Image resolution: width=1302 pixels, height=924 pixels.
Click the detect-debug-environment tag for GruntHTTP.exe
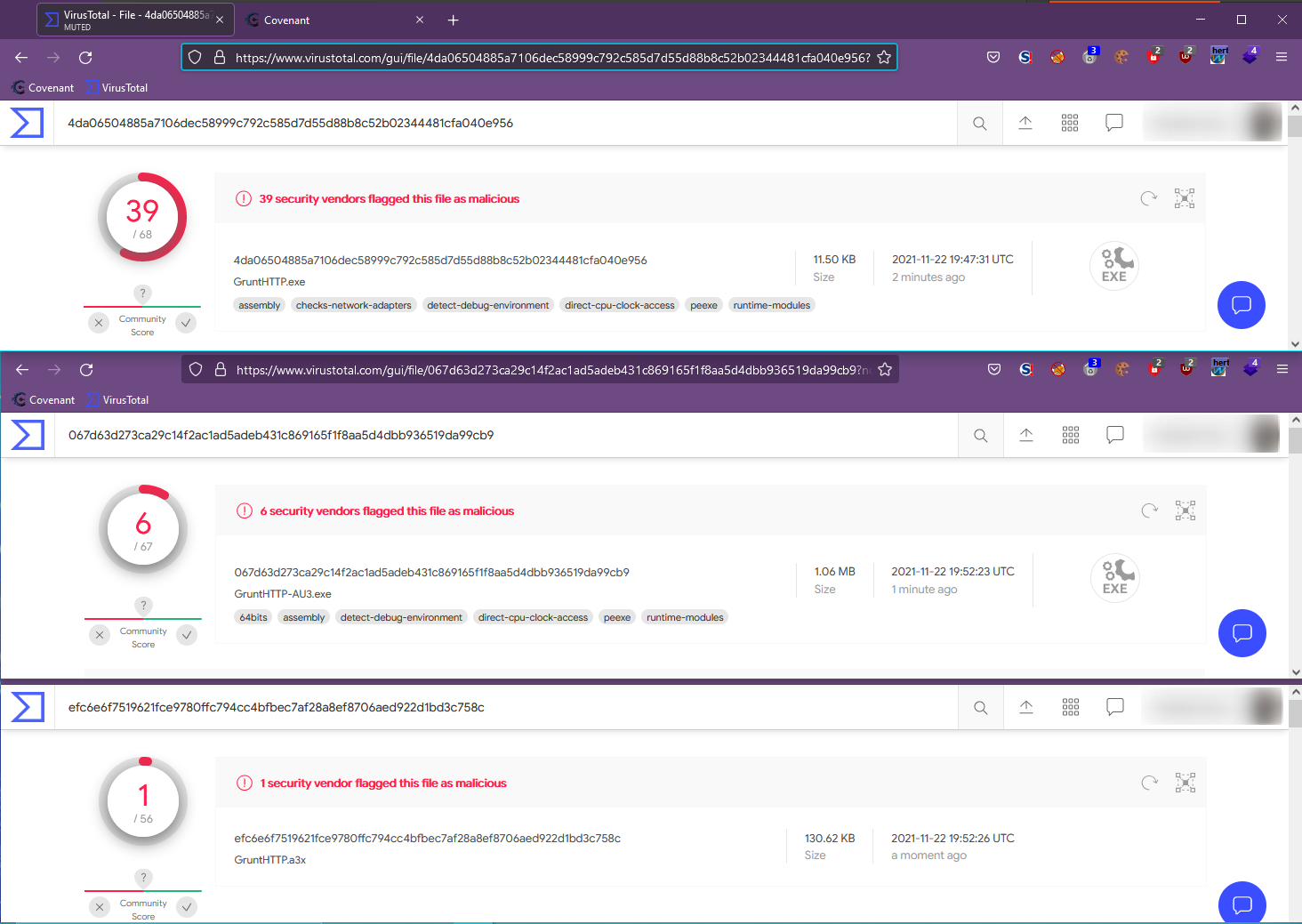[x=488, y=305]
